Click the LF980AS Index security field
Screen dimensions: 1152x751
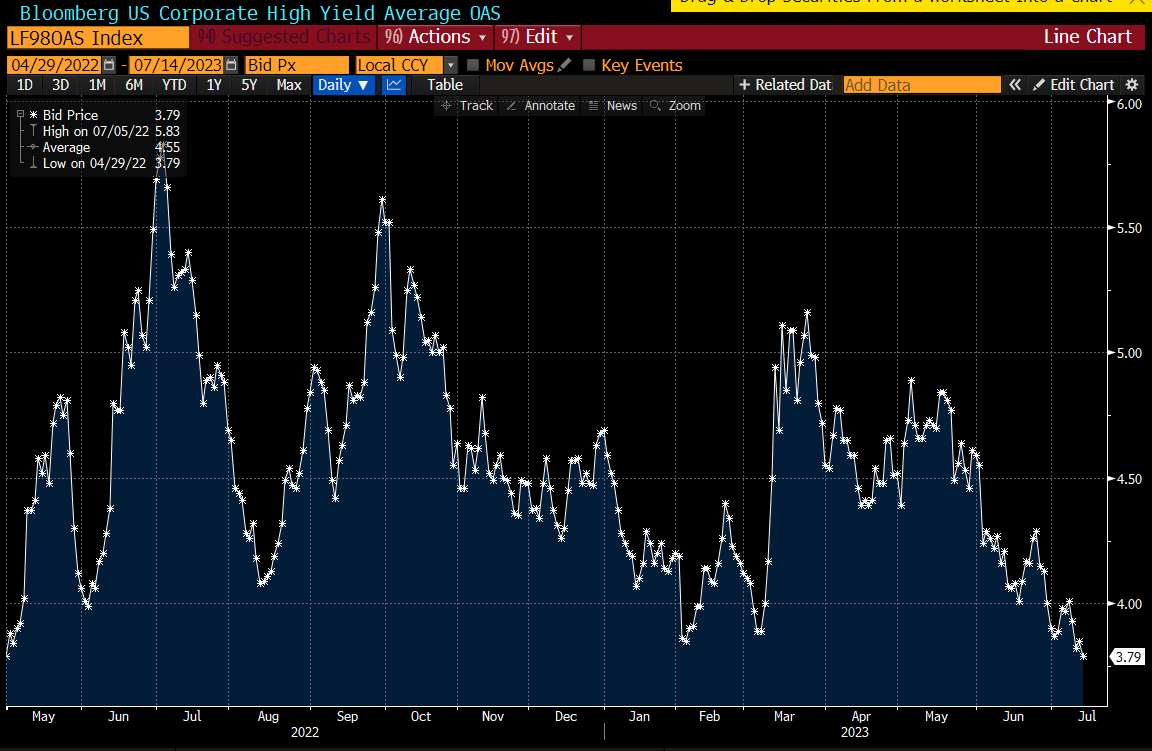coord(98,37)
